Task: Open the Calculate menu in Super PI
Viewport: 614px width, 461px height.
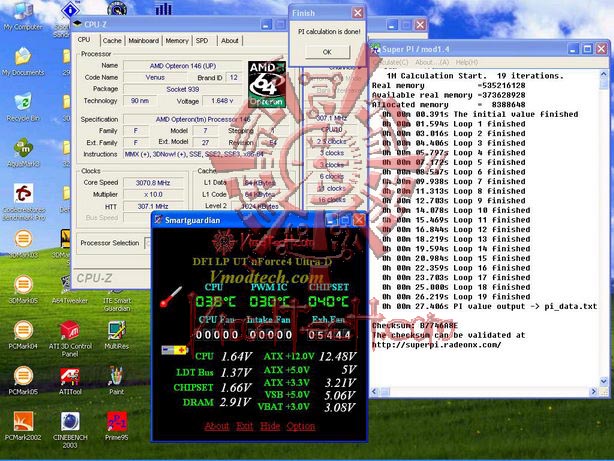Action: (x=390, y=62)
